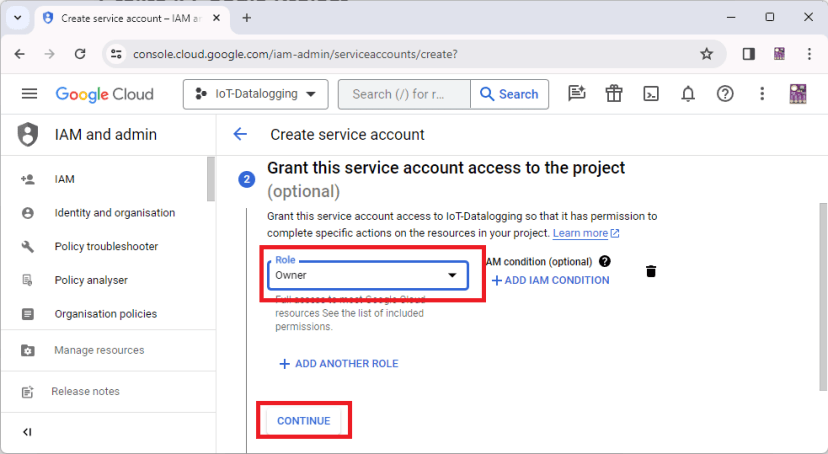
Task: Click the Continue button
Action: (304, 421)
